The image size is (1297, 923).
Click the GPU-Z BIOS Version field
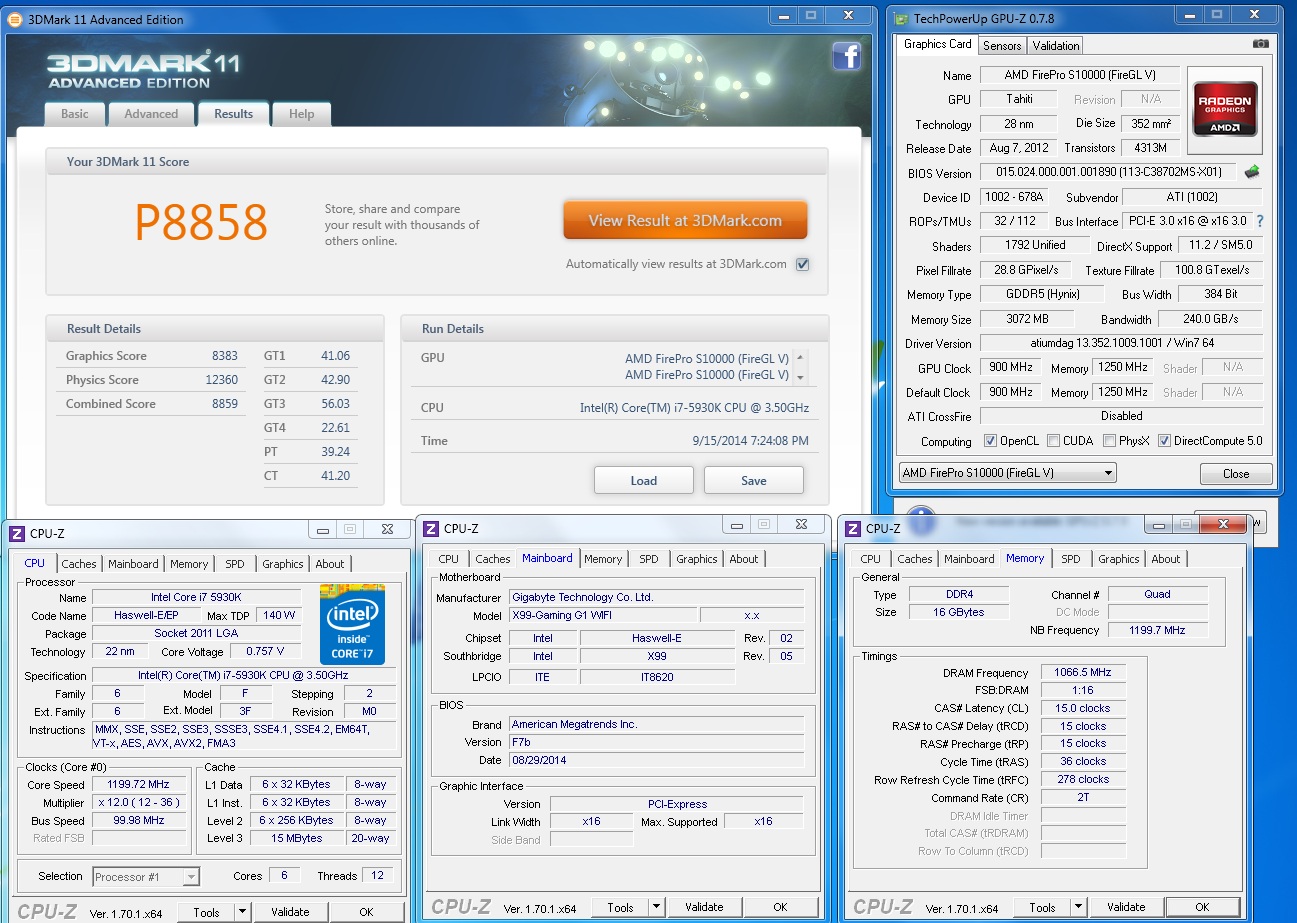pos(1107,172)
